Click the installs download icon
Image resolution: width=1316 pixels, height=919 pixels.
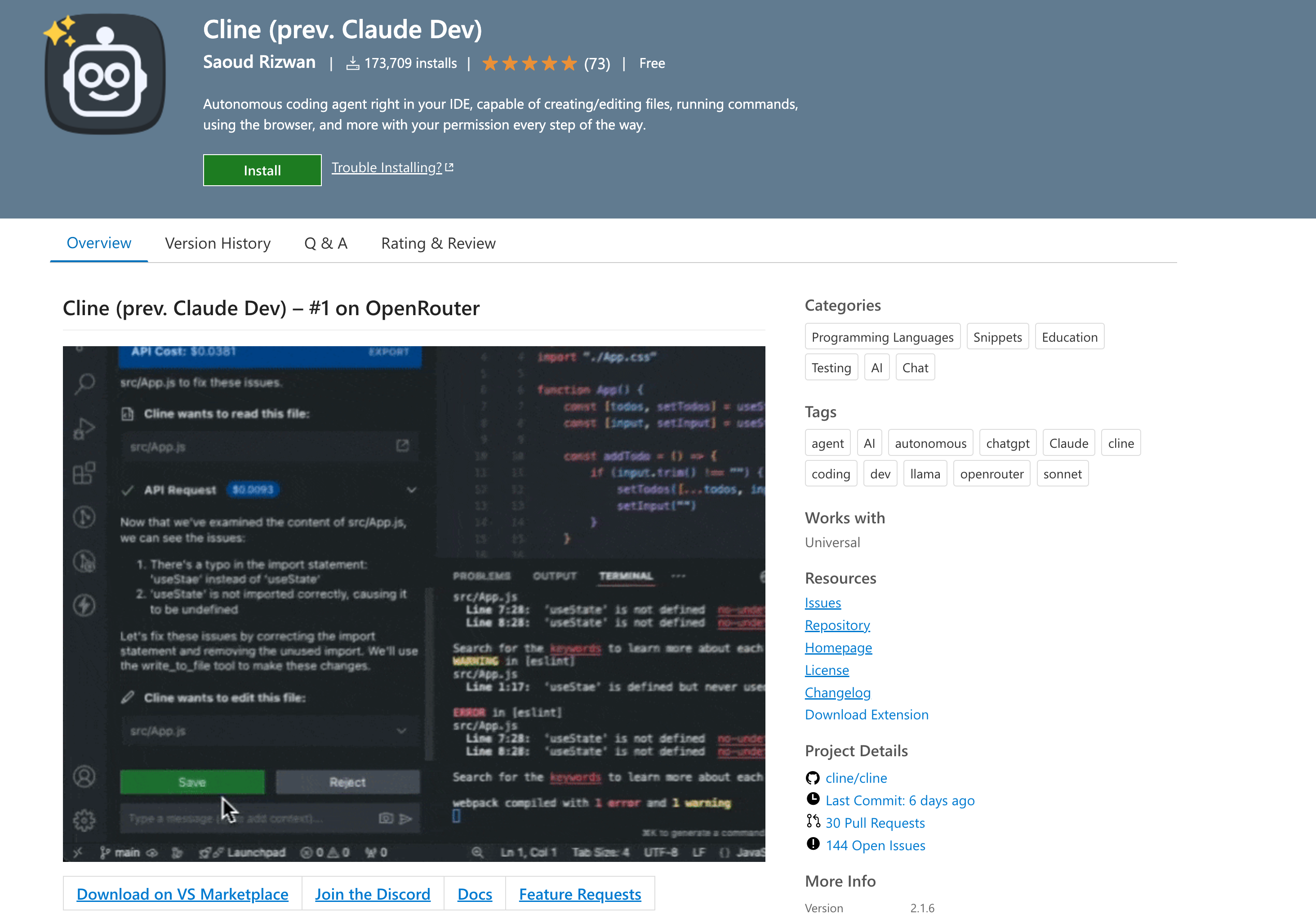(x=352, y=63)
